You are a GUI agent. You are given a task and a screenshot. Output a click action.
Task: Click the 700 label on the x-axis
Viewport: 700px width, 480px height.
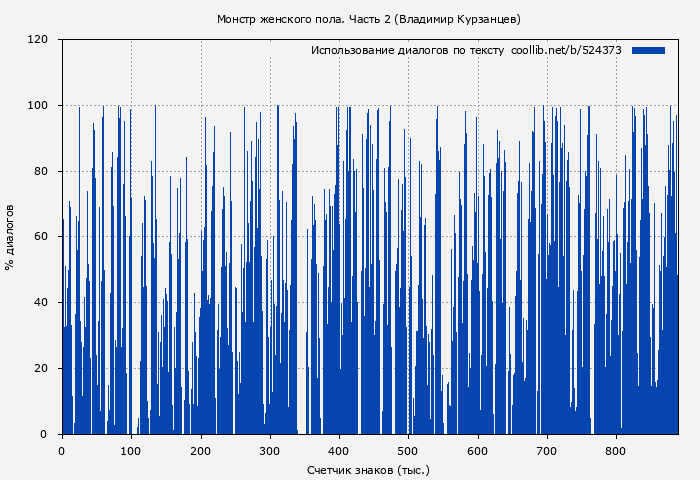point(547,451)
